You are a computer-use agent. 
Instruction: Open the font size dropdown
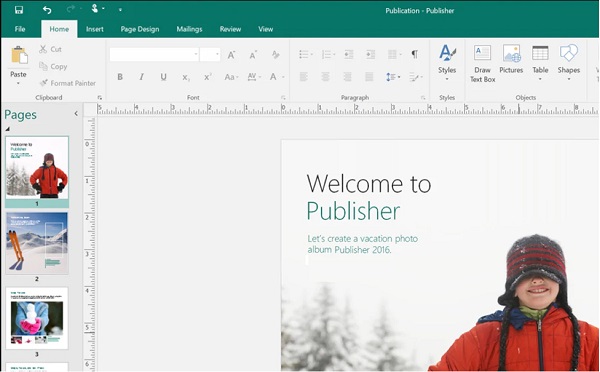[x=217, y=54]
